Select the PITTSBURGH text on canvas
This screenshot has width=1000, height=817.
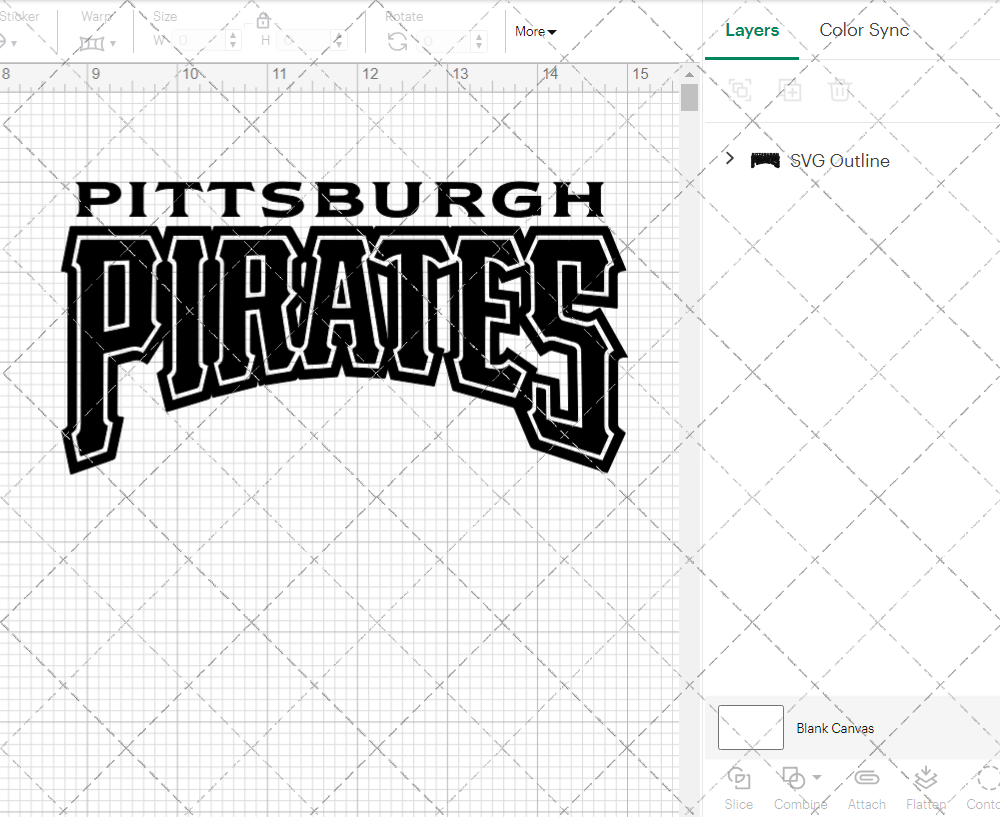(x=340, y=199)
